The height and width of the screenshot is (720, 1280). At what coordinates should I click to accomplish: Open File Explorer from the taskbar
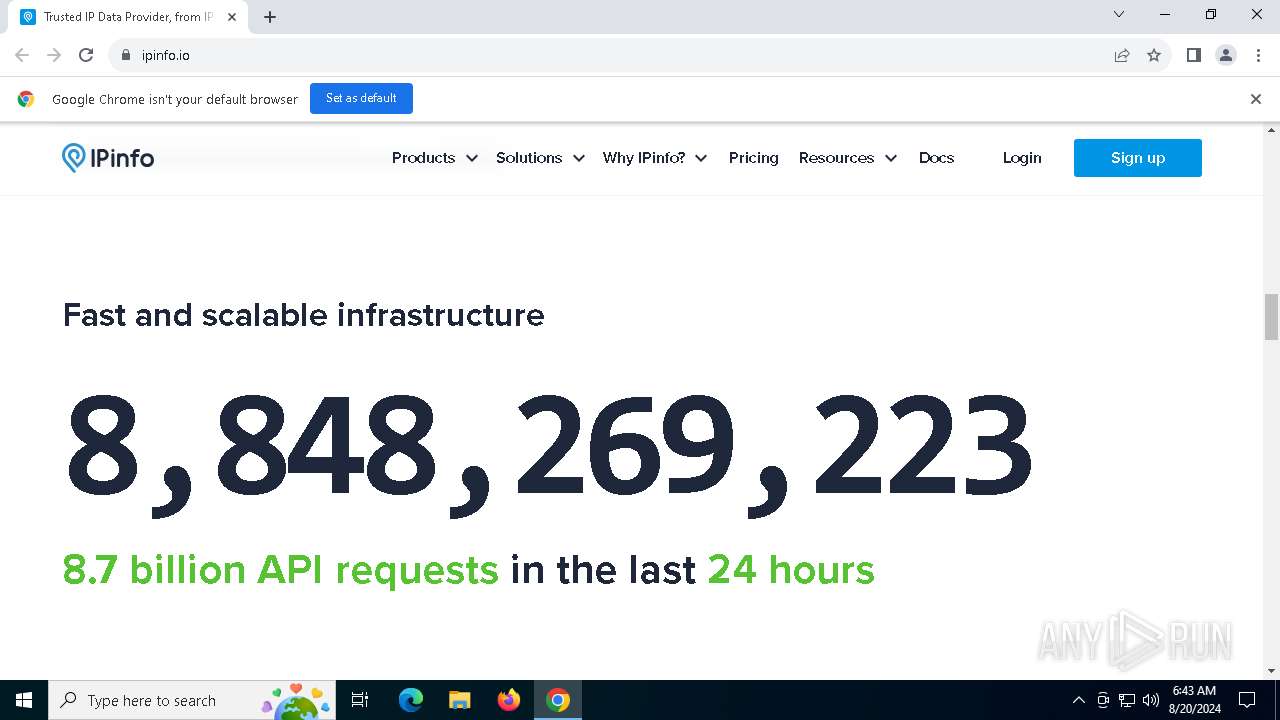(460, 700)
